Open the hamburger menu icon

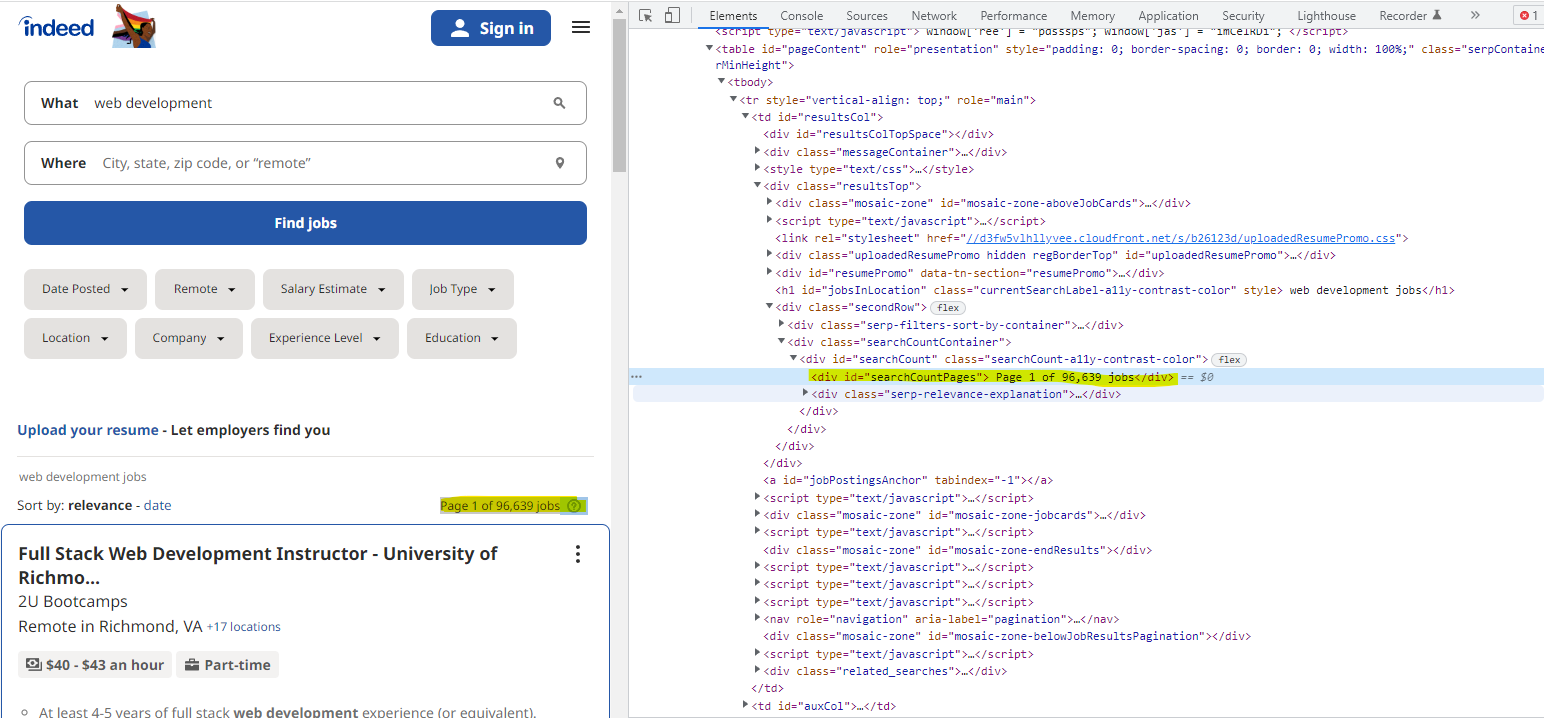pyautogui.click(x=581, y=27)
